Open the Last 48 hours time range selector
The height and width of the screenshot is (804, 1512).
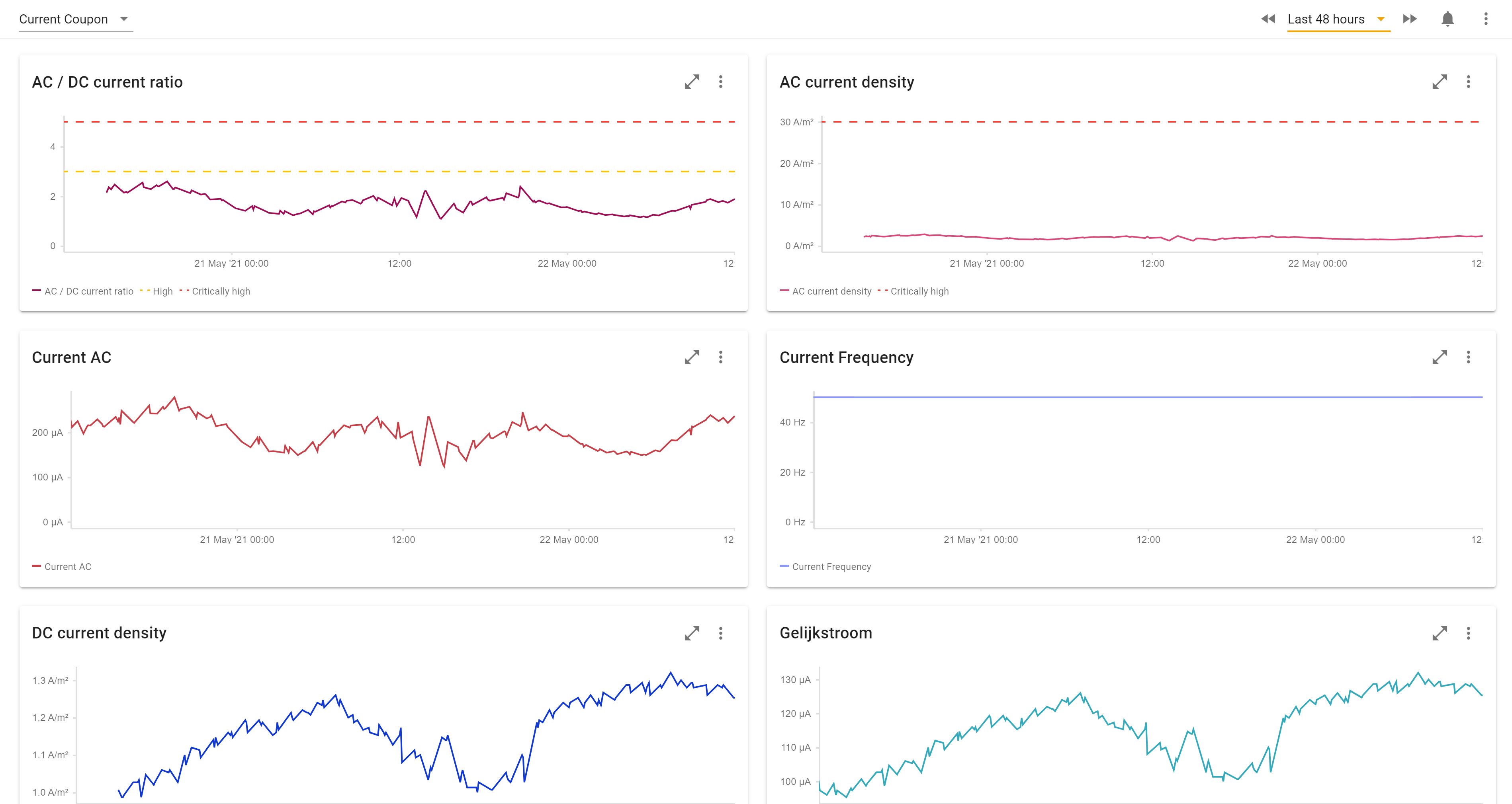[1325, 20]
